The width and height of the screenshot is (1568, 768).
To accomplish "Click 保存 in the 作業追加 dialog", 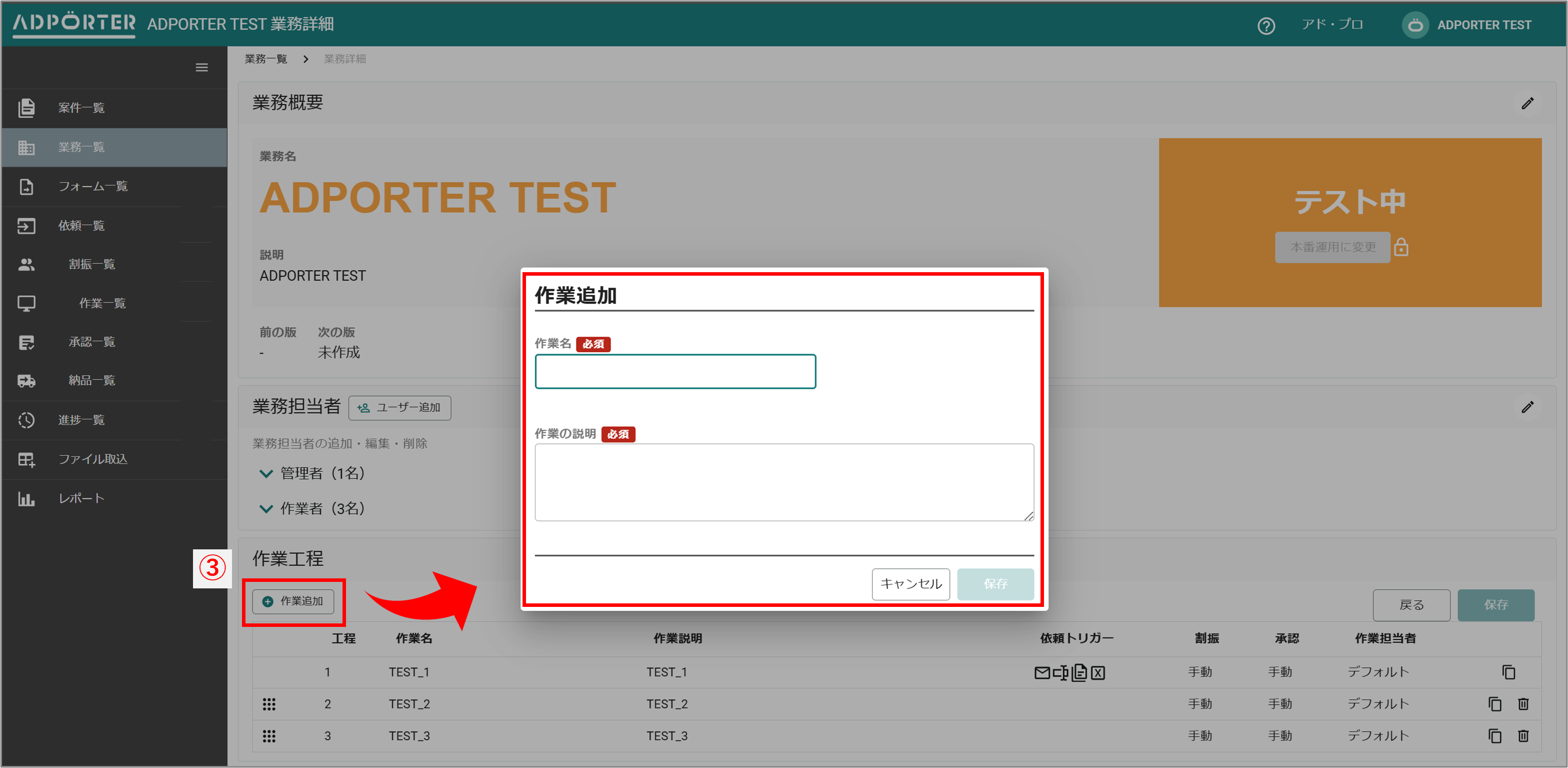I will (x=995, y=584).
